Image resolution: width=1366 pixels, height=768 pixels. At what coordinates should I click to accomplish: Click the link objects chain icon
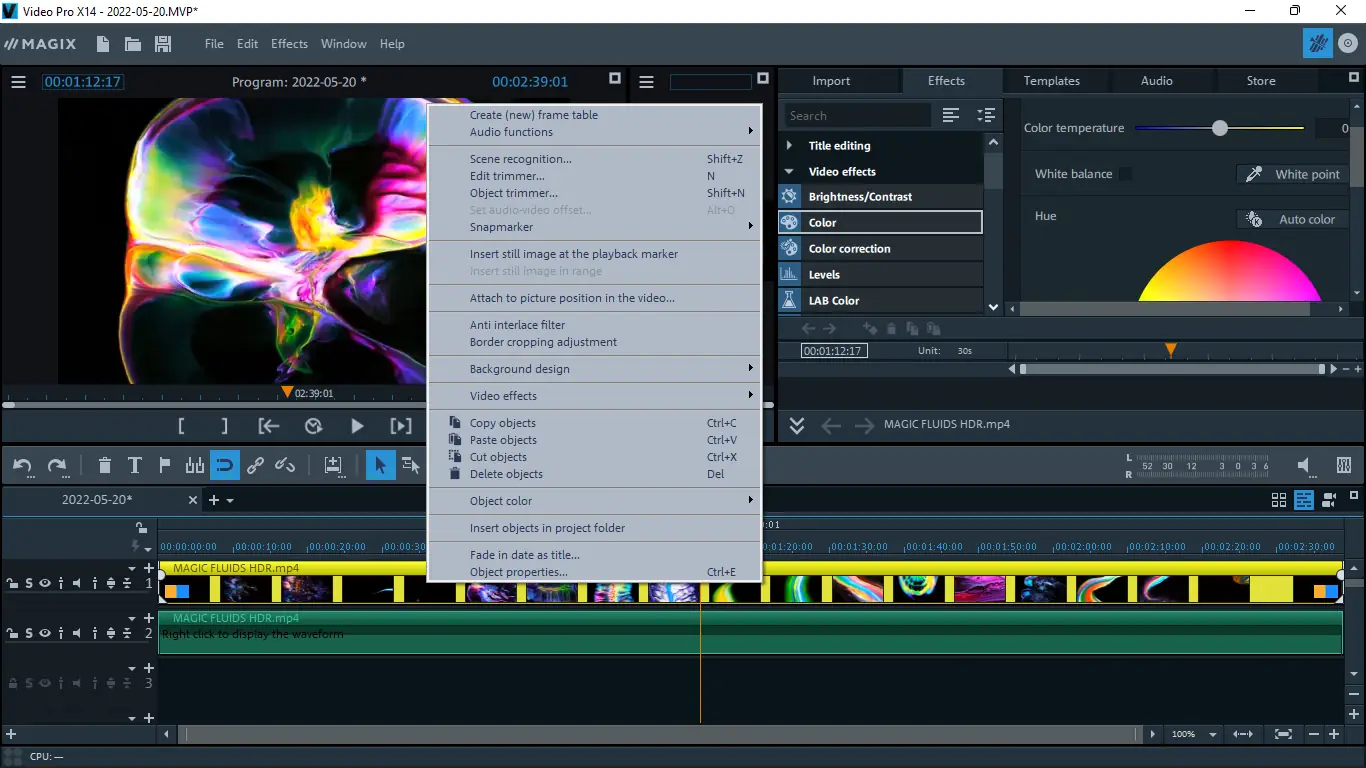[255, 465]
